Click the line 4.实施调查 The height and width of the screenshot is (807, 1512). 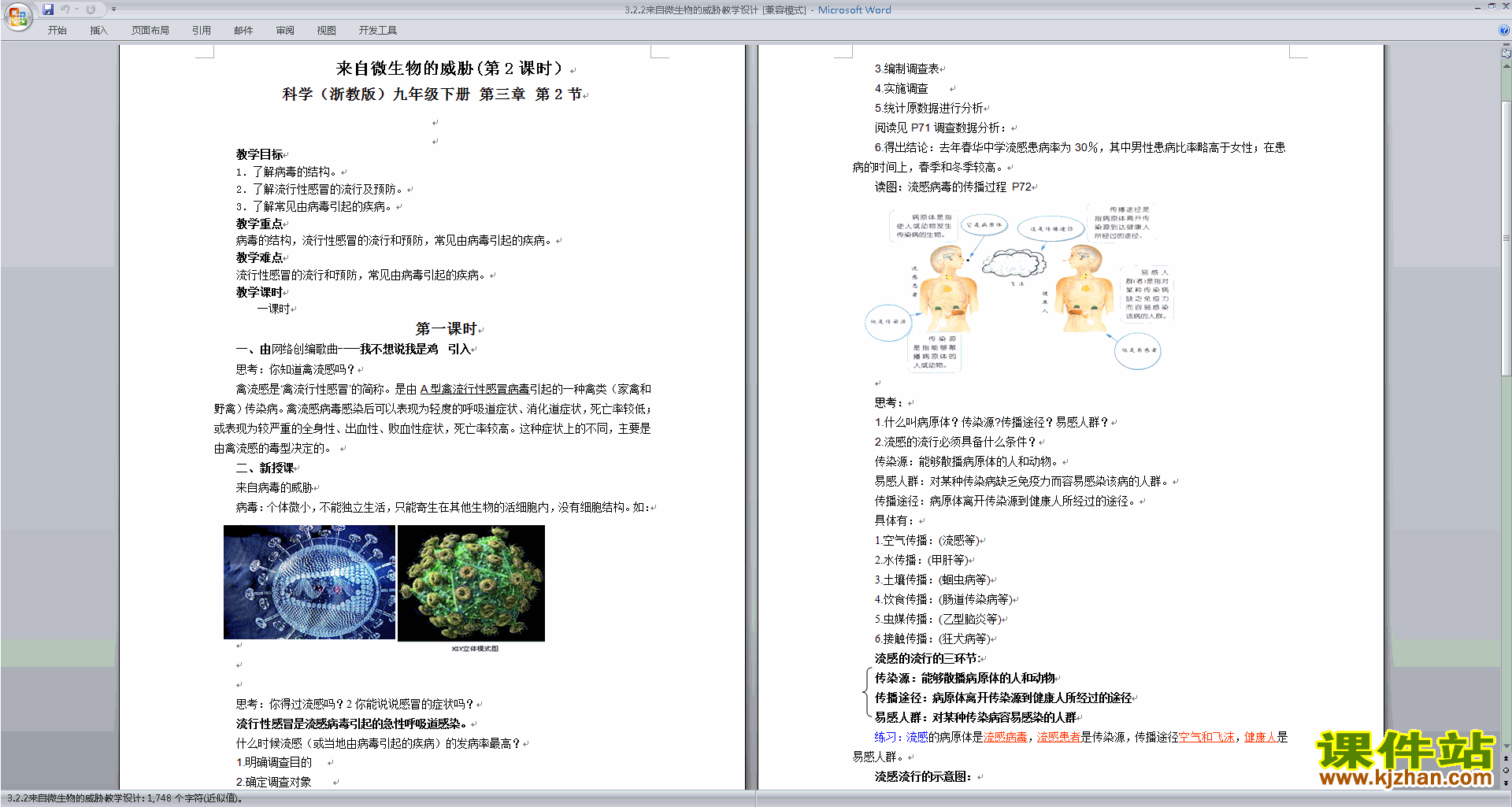[901, 89]
